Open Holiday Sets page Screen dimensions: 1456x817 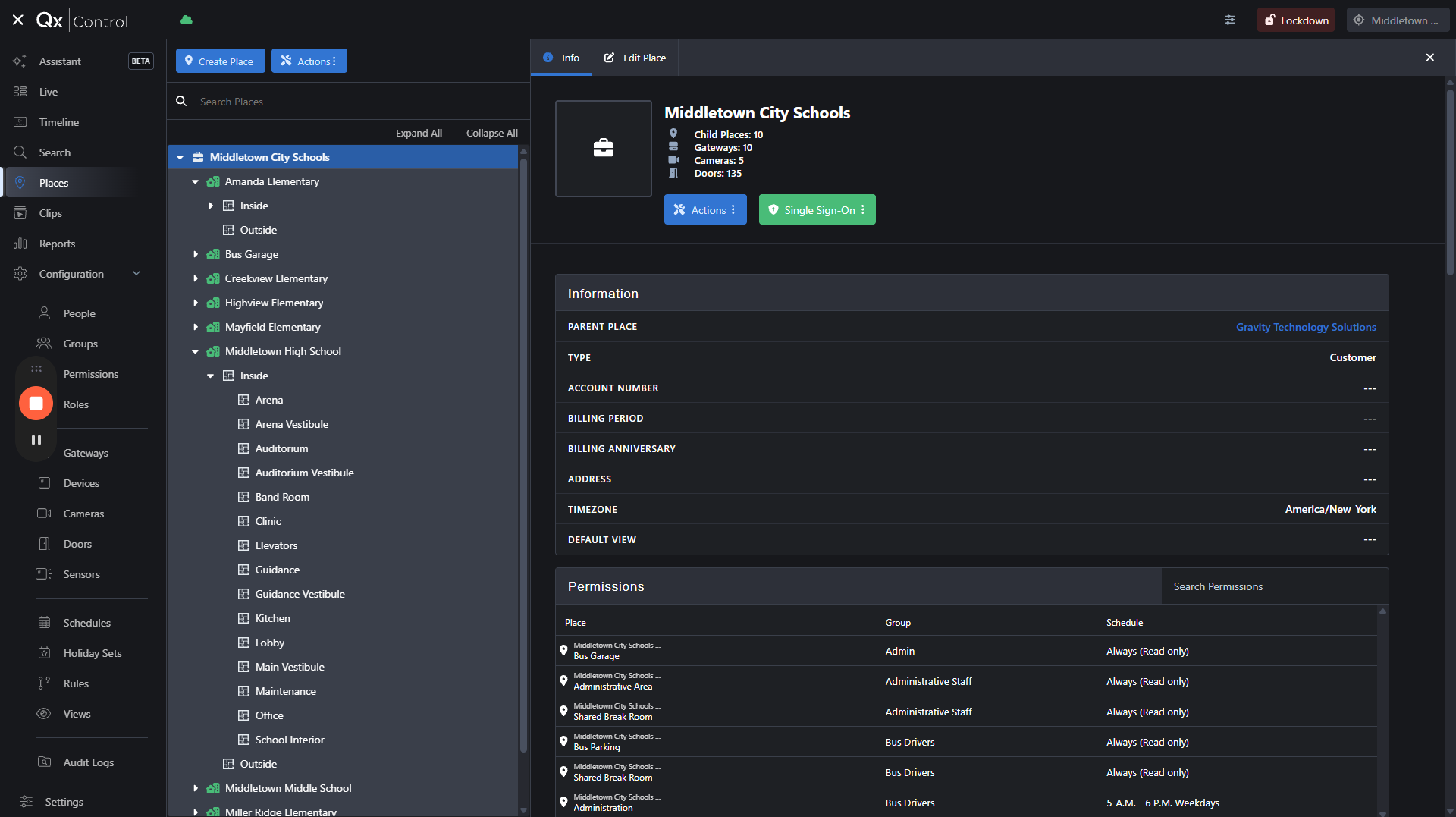point(93,653)
